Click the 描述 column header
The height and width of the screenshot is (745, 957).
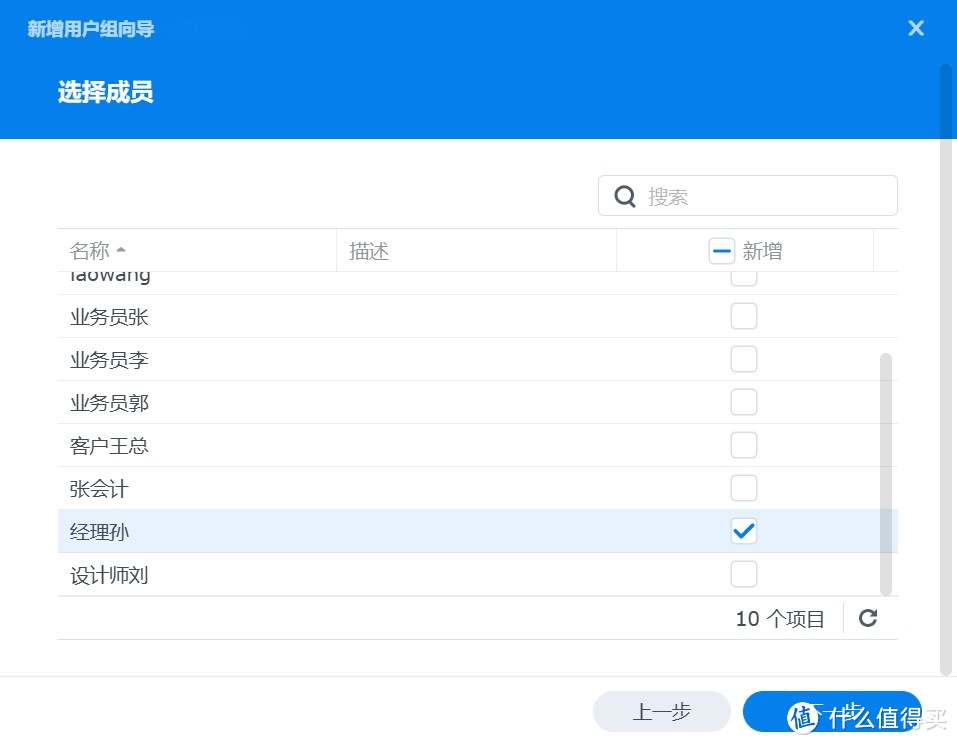[368, 251]
